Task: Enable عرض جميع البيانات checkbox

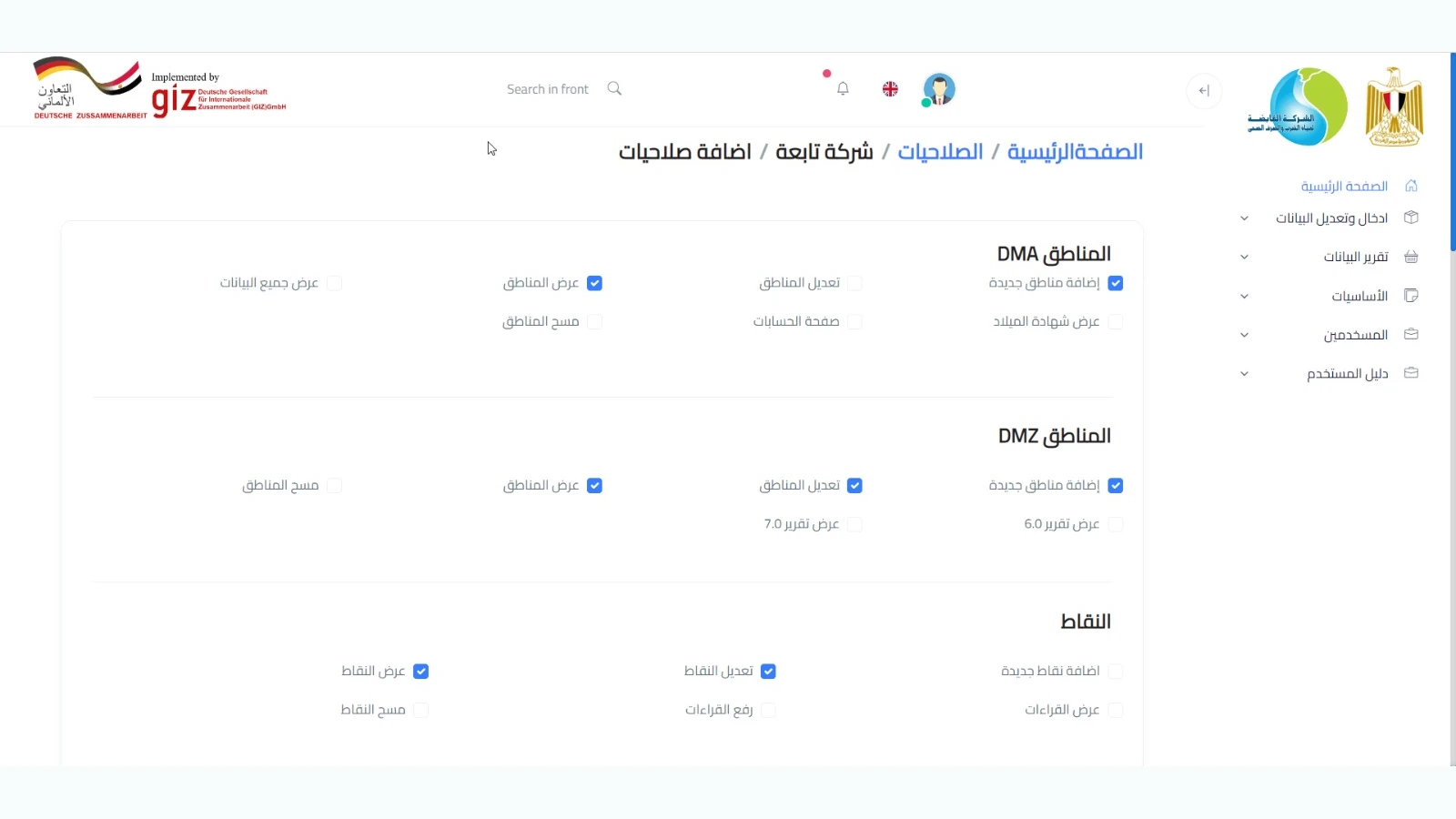Action: coord(334,283)
